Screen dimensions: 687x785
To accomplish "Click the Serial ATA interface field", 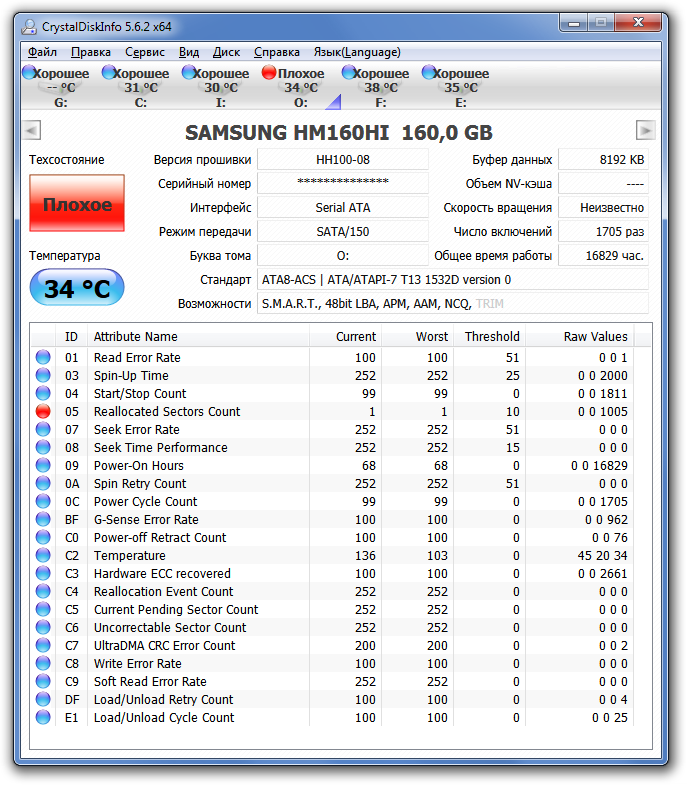I will 343,208.
